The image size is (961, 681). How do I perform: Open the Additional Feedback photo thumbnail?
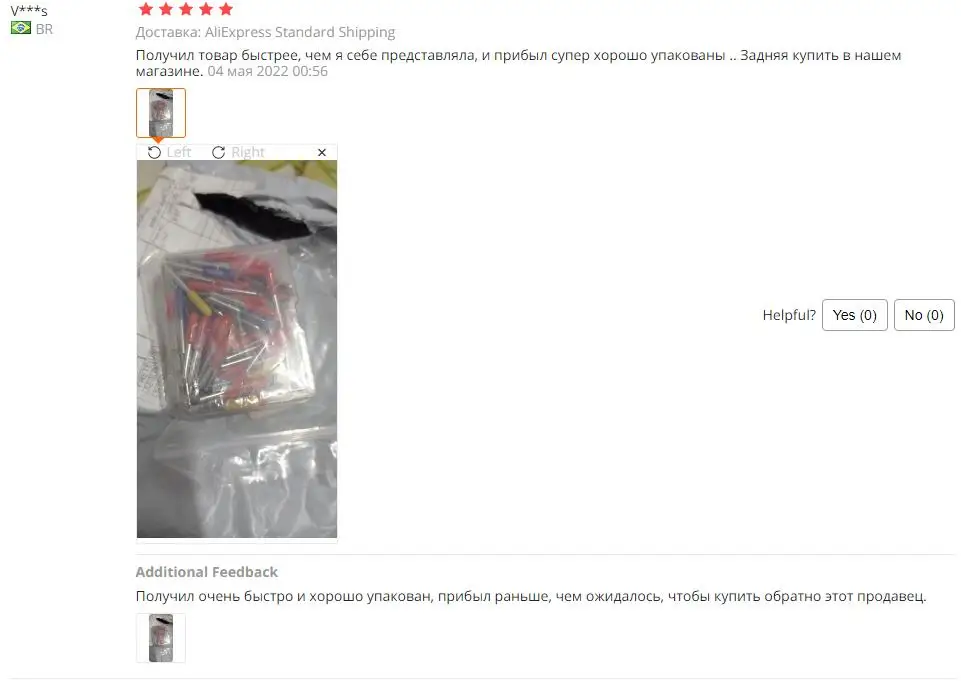point(161,638)
